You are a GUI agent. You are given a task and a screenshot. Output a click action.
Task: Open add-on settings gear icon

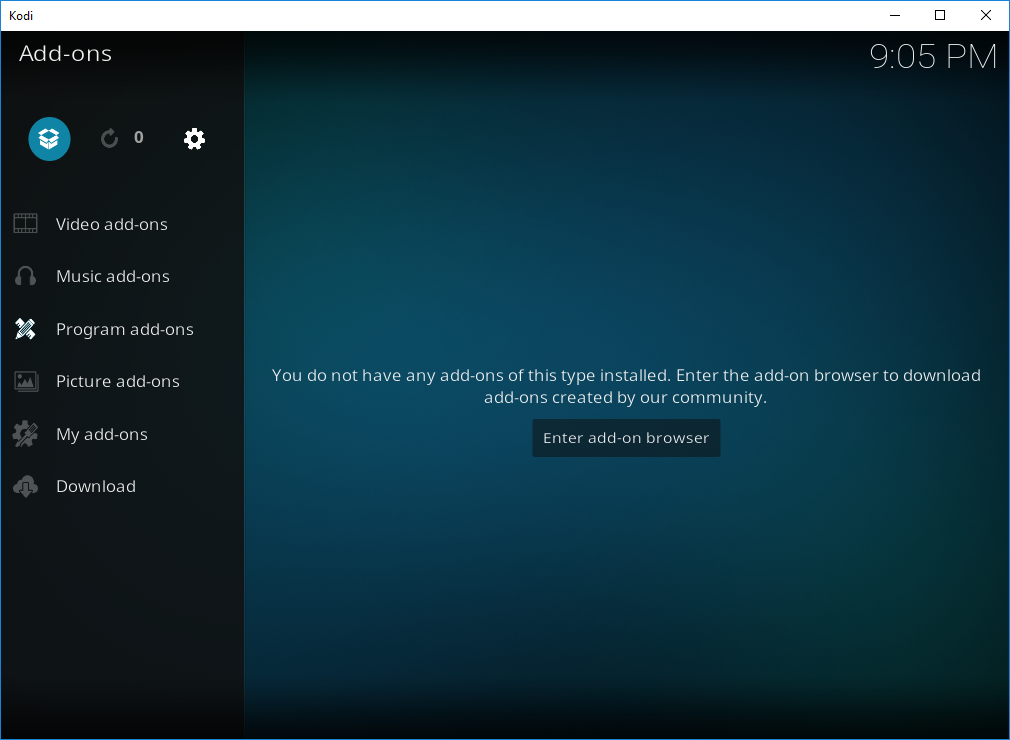(194, 138)
